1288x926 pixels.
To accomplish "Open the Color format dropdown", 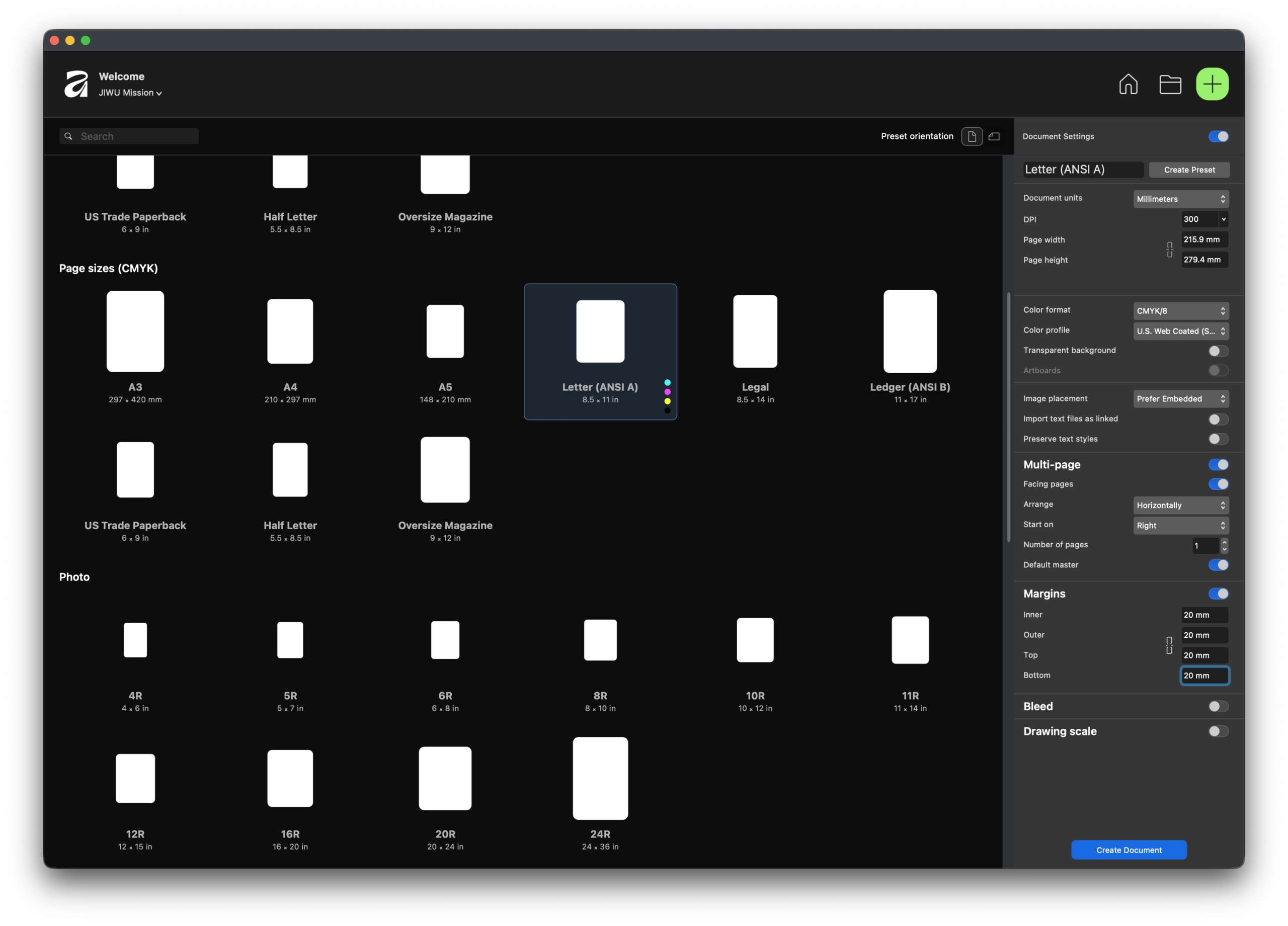I will coord(1180,310).
